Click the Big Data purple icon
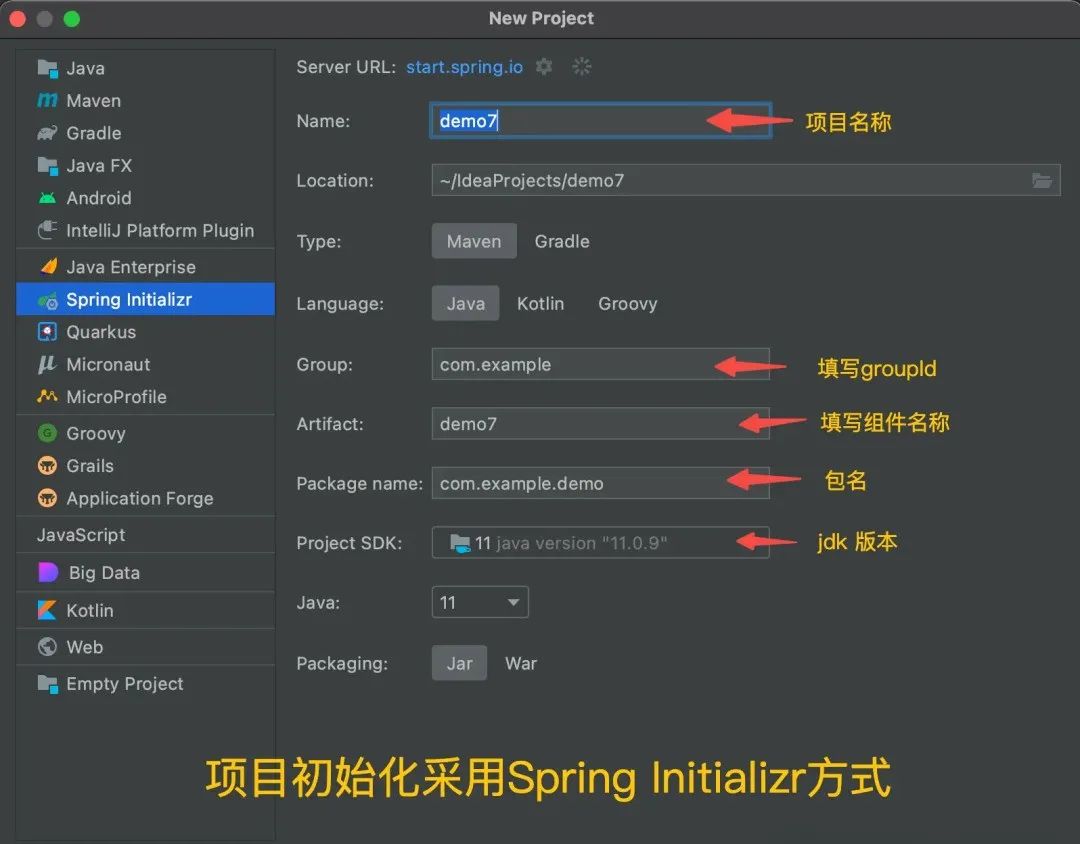The height and width of the screenshot is (844, 1080). pos(48,573)
